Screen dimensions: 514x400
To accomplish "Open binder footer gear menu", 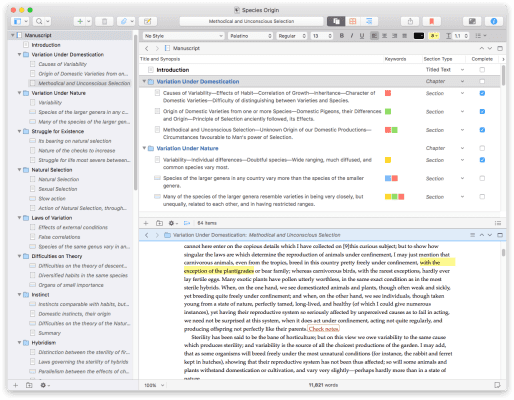I will pyautogui.click(x=45, y=385).
